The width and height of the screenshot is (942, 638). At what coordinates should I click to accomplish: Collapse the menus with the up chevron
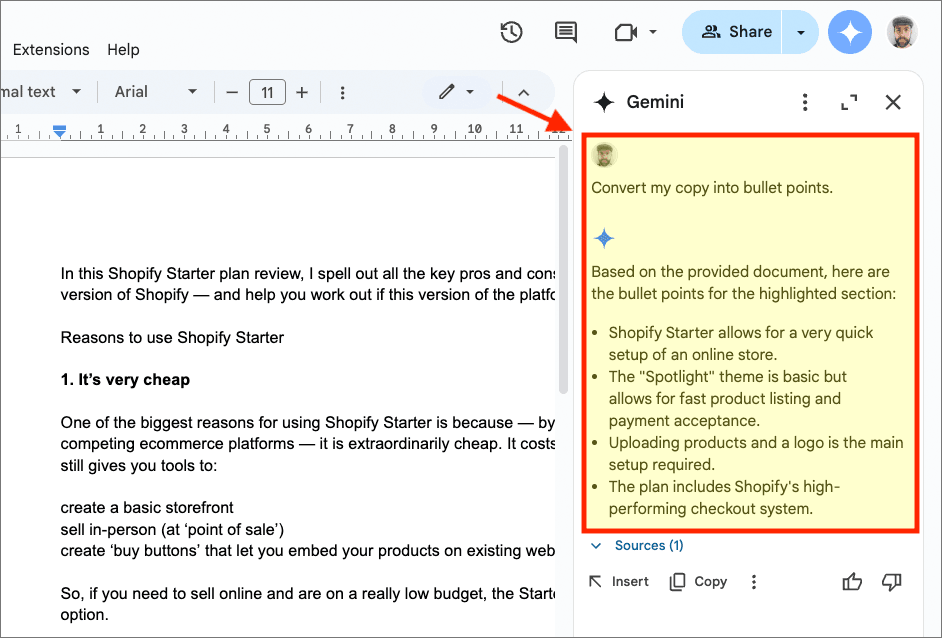click(523, 93)
